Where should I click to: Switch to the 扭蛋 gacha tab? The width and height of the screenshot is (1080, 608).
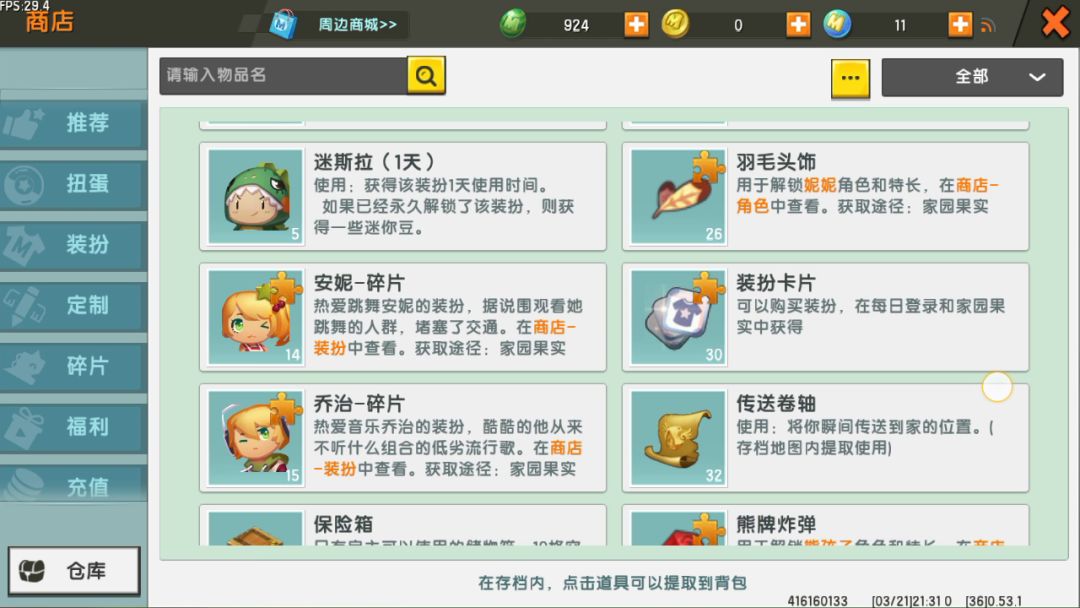click(73, 184)
